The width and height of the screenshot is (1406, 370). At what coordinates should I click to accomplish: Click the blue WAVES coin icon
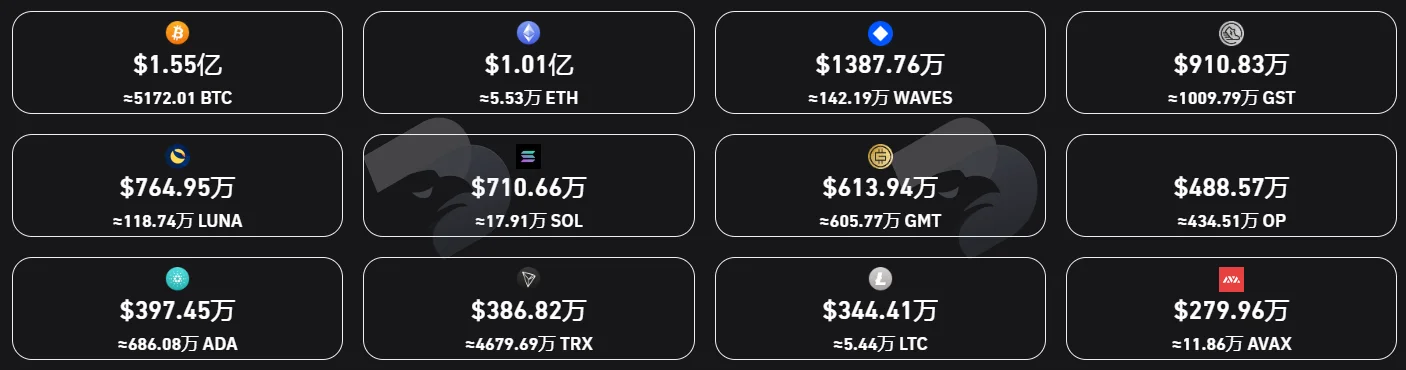pyautogui.click(x=880, y=33)
